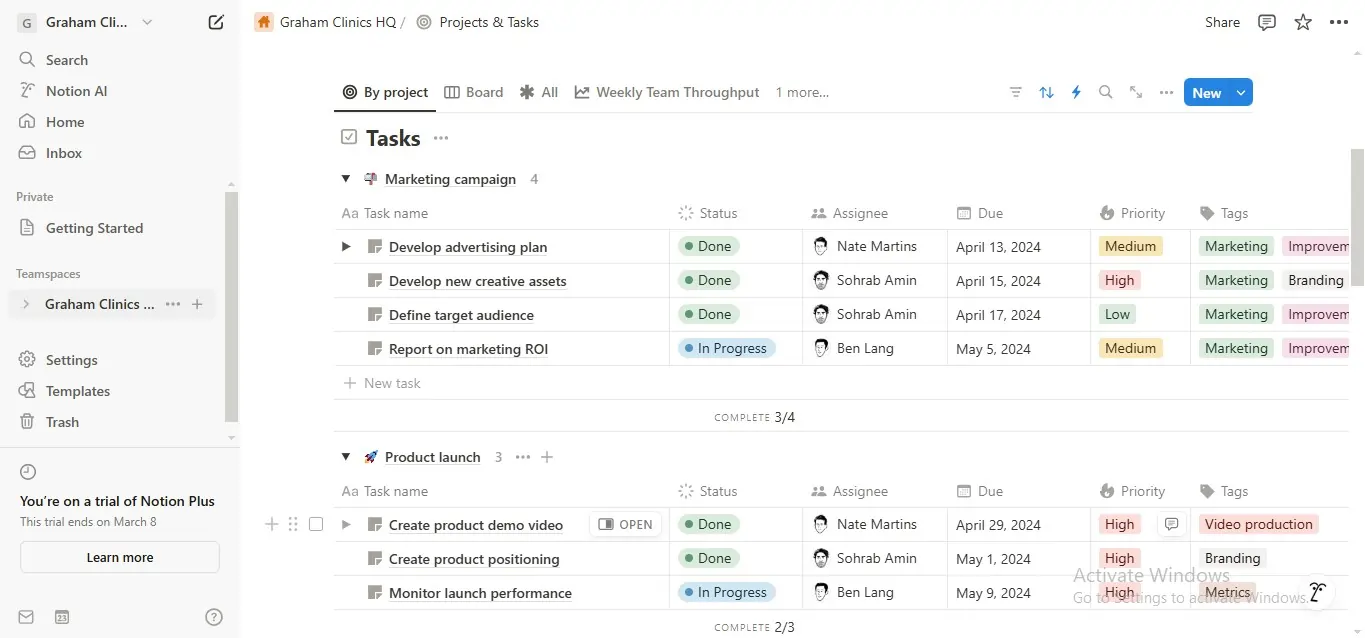Favorite the page with the star icon

click(1303, 22)
